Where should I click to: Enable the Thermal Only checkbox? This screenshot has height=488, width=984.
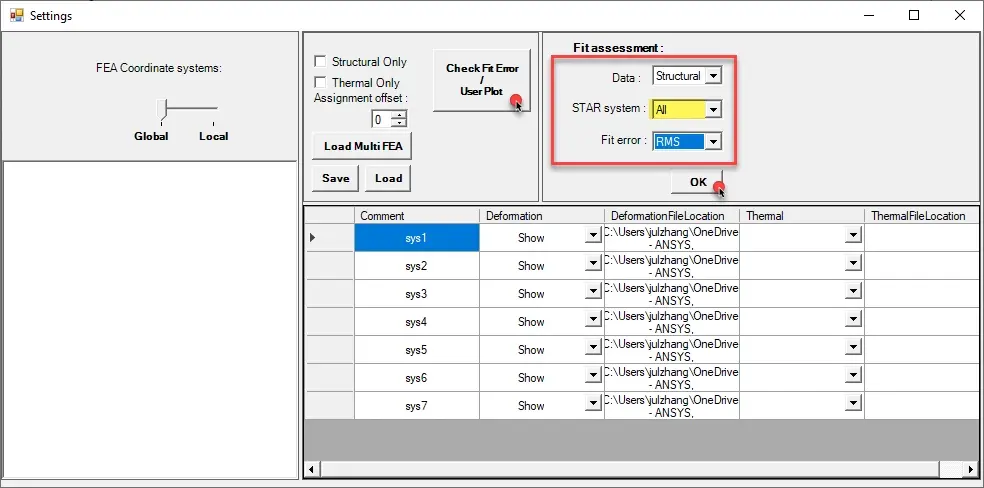(320, 82)
